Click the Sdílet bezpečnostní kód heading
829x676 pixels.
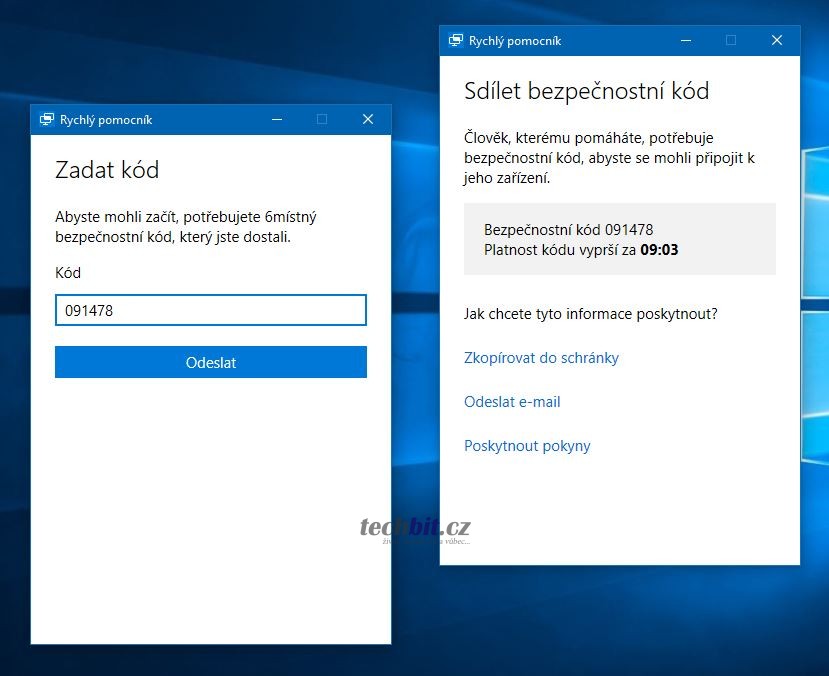point(586,91)
